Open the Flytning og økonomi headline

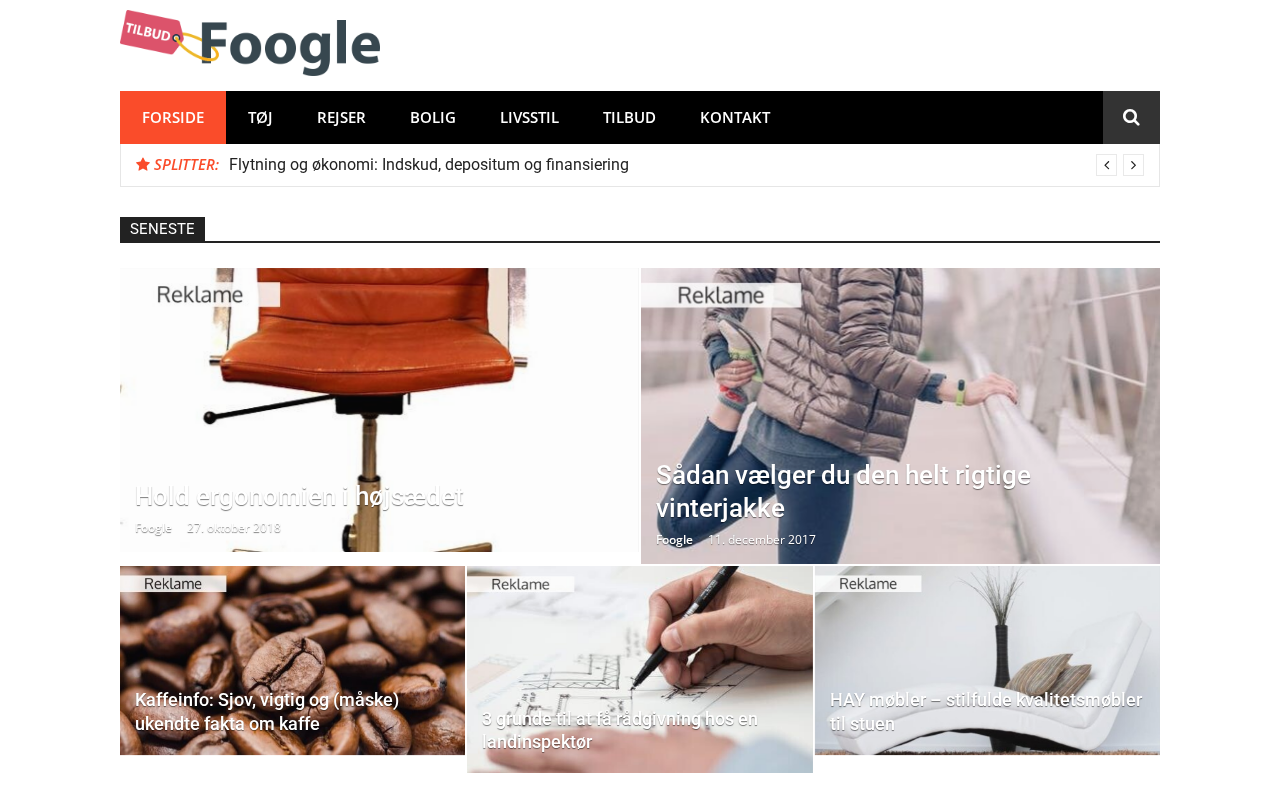pos(429,165)
